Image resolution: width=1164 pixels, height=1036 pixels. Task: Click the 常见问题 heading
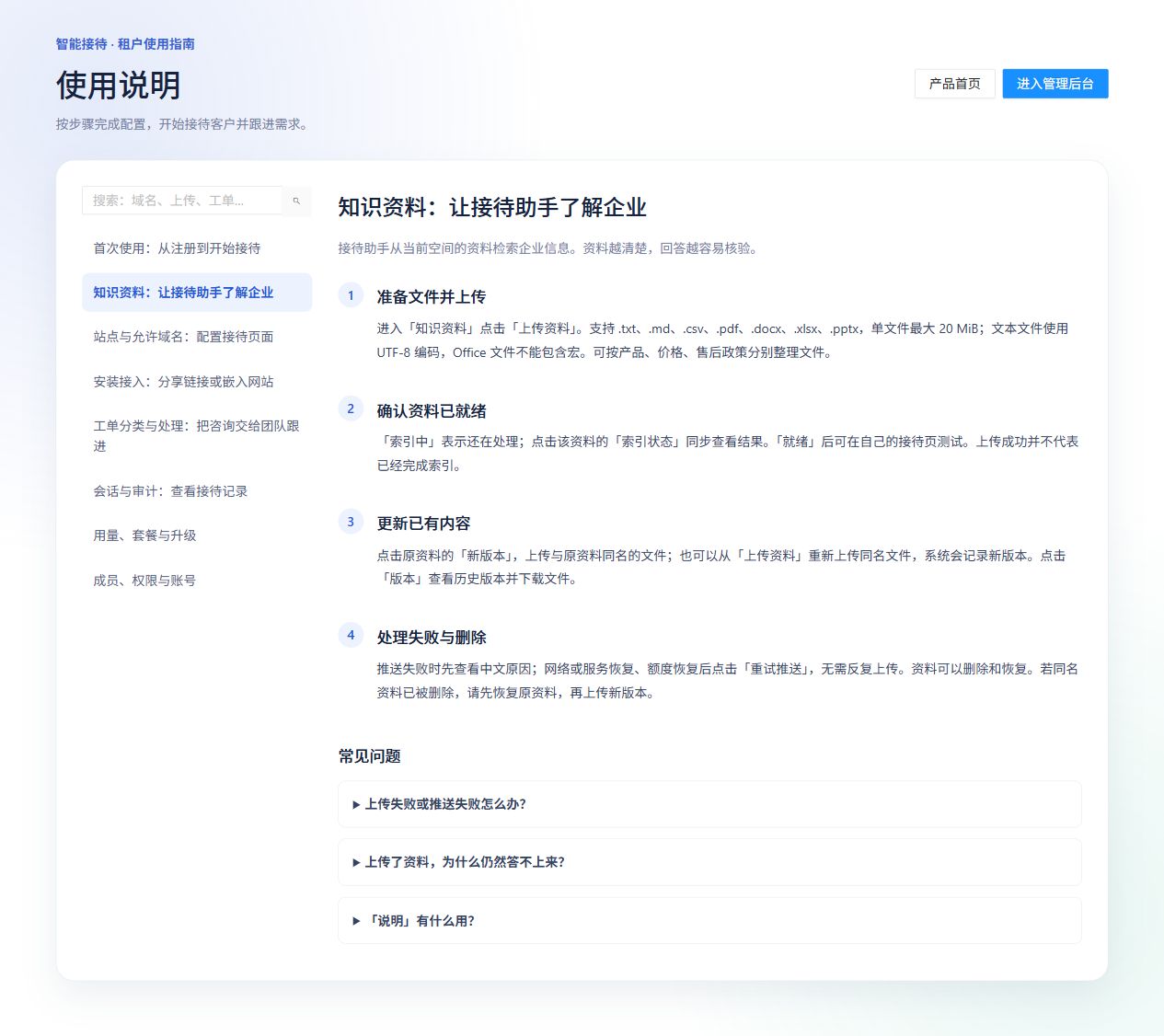[370, 756]
